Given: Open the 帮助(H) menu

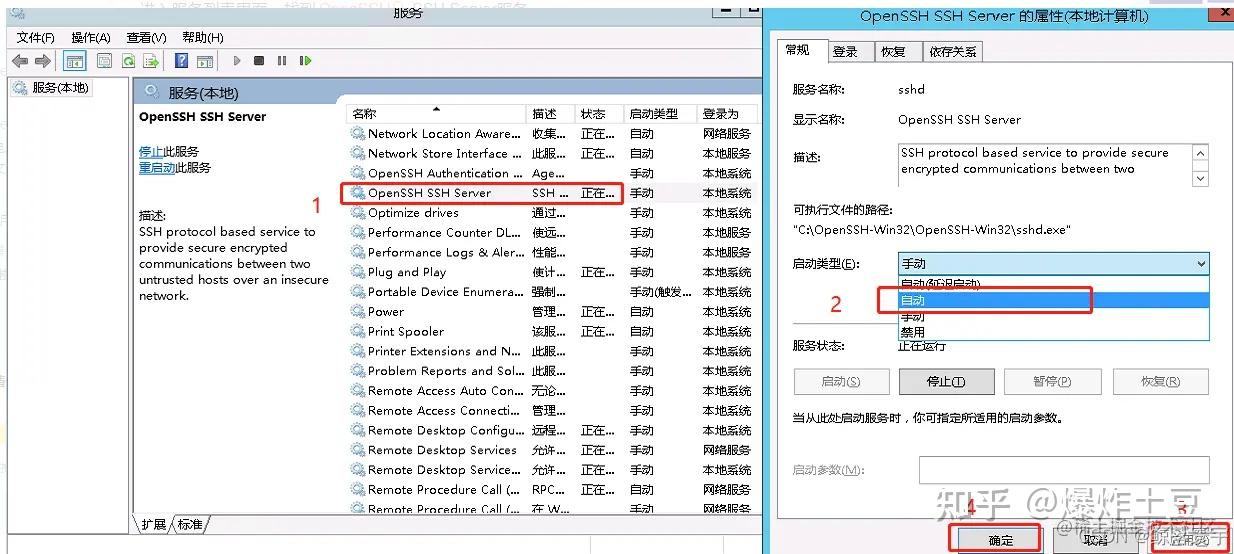Looking at the screenshot, I should coord(202,37).
